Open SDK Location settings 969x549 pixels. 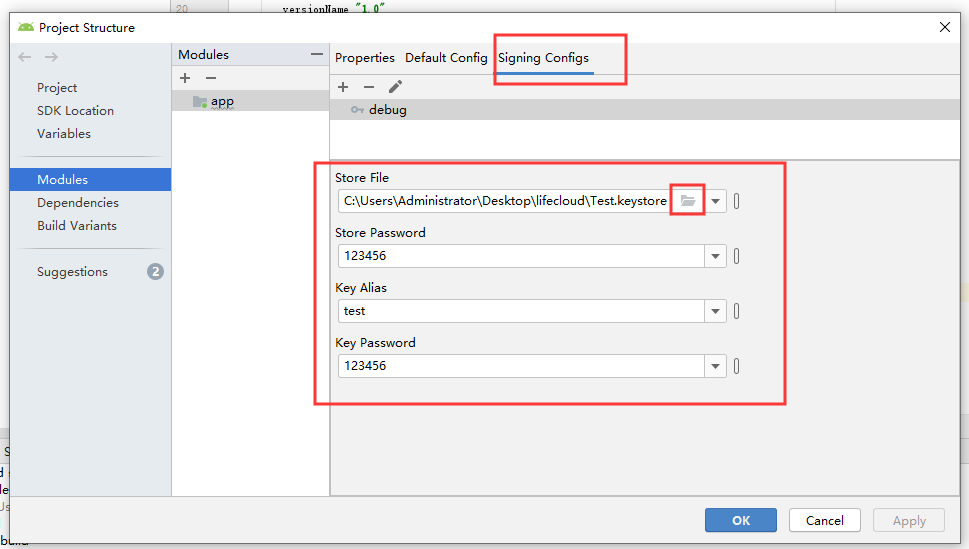point(75,111)
